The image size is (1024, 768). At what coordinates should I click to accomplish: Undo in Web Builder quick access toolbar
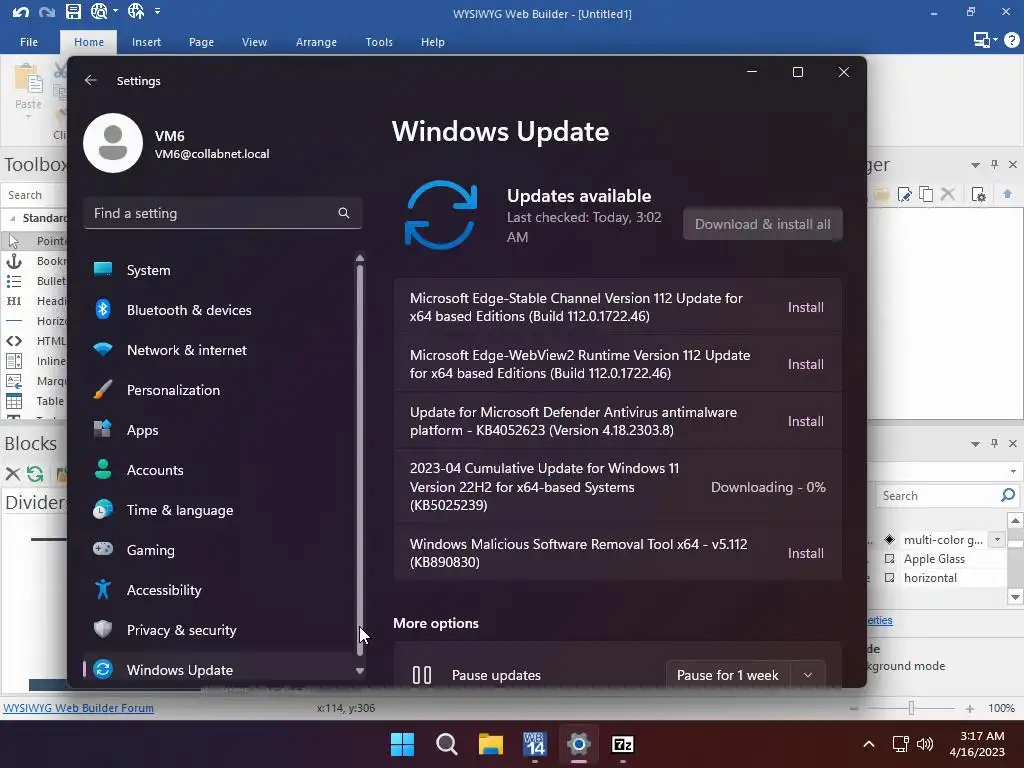coord(20,12)
